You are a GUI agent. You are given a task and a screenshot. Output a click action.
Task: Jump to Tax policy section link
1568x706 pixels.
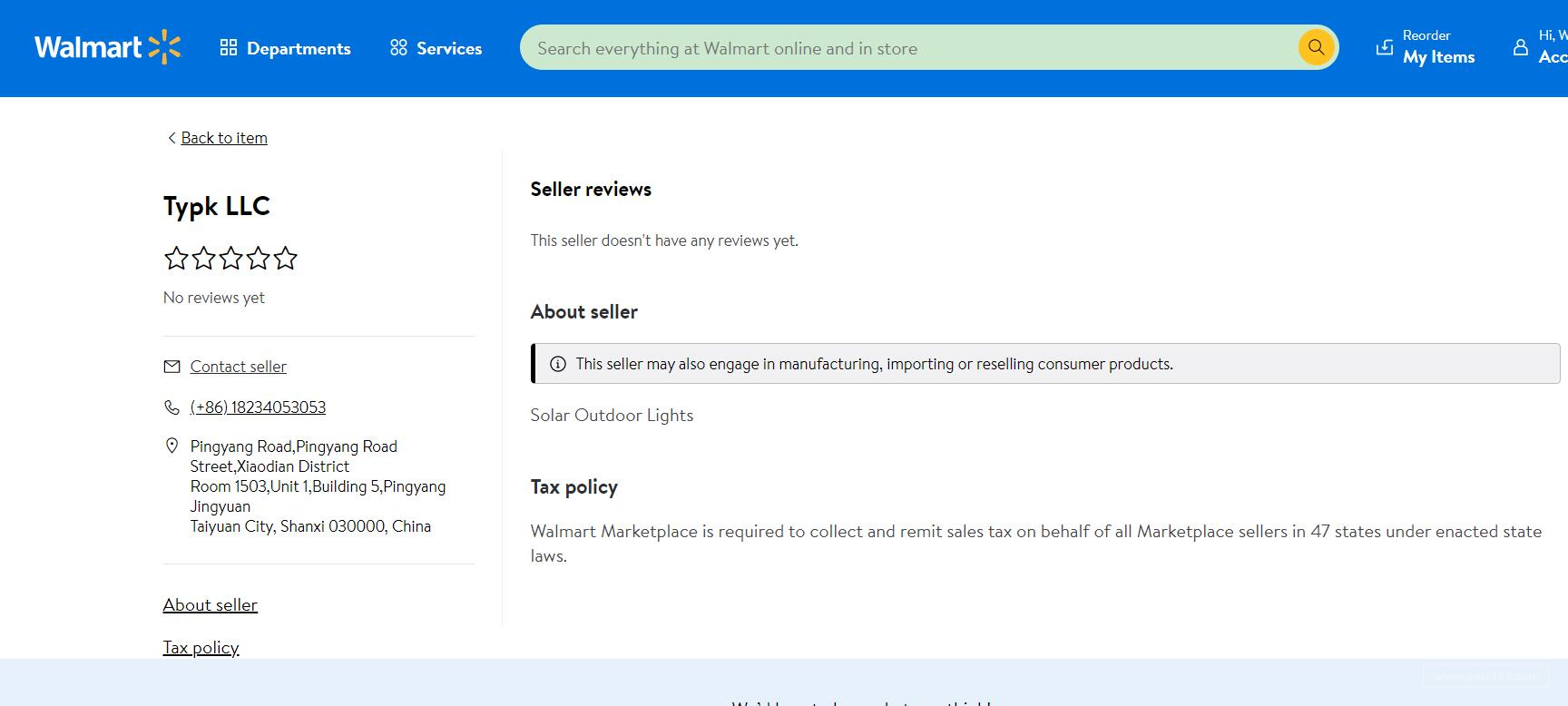201,648
